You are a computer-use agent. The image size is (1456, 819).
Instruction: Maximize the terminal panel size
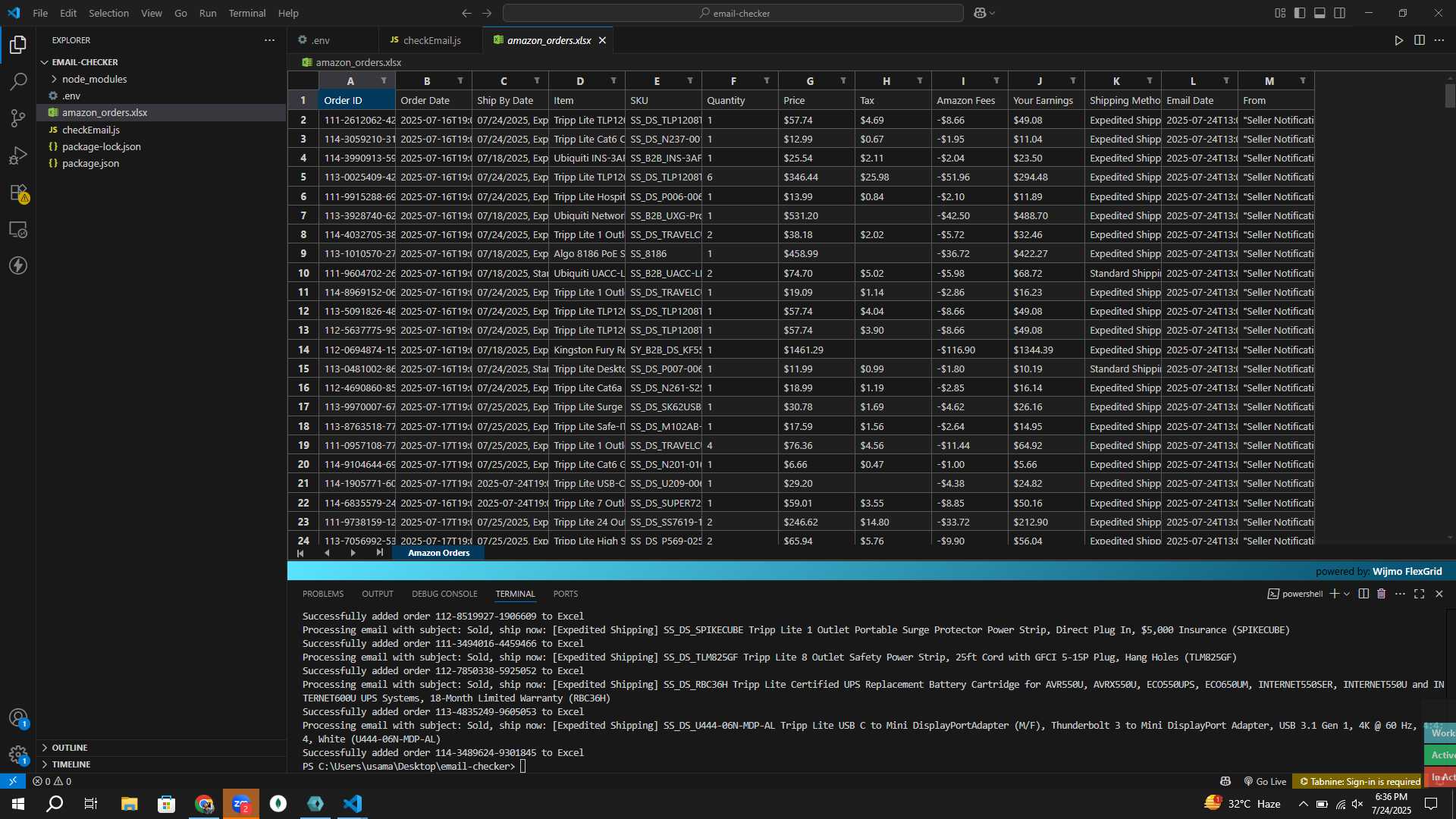pos(1419,594)
